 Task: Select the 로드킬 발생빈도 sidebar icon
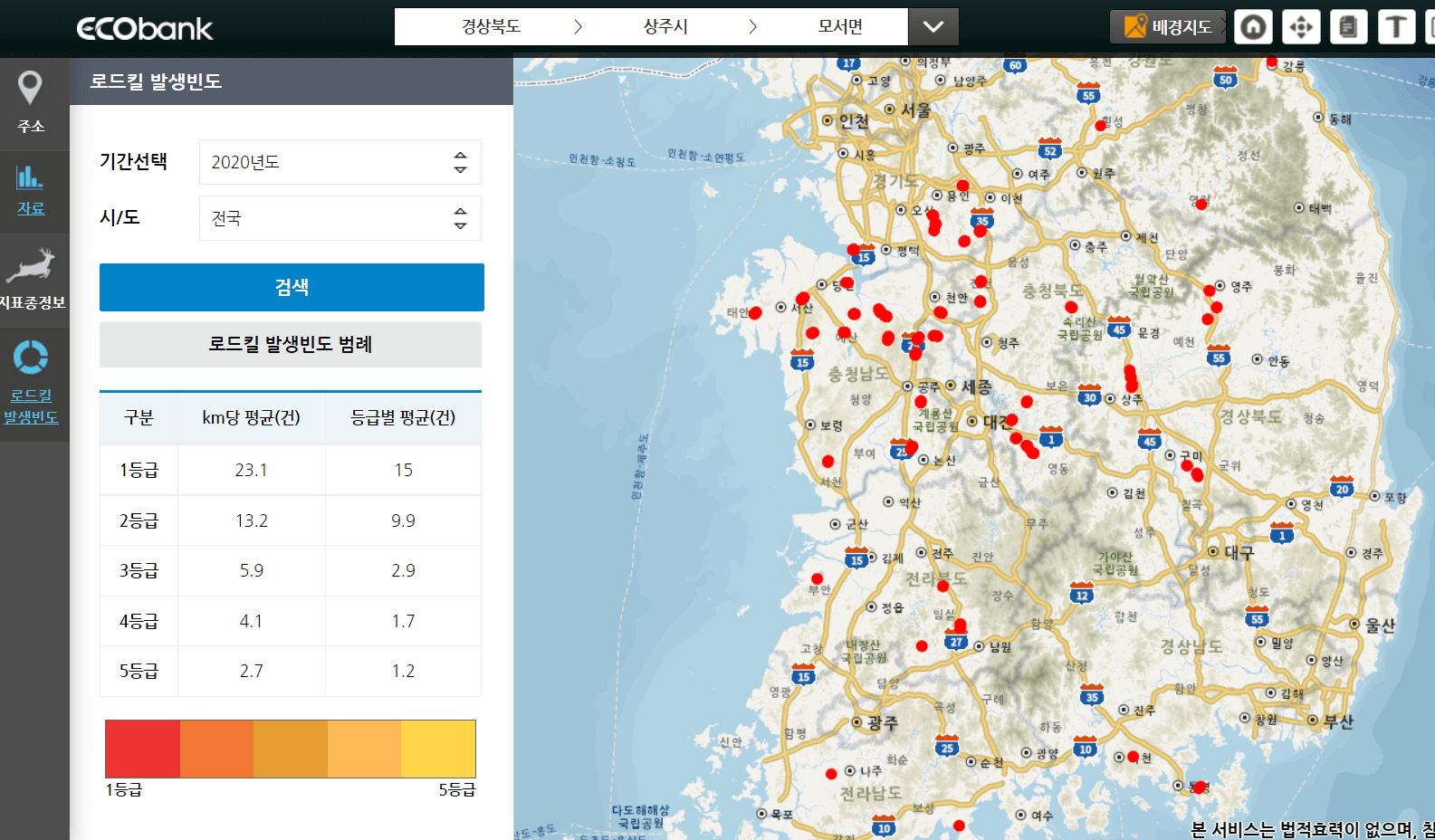31,384
